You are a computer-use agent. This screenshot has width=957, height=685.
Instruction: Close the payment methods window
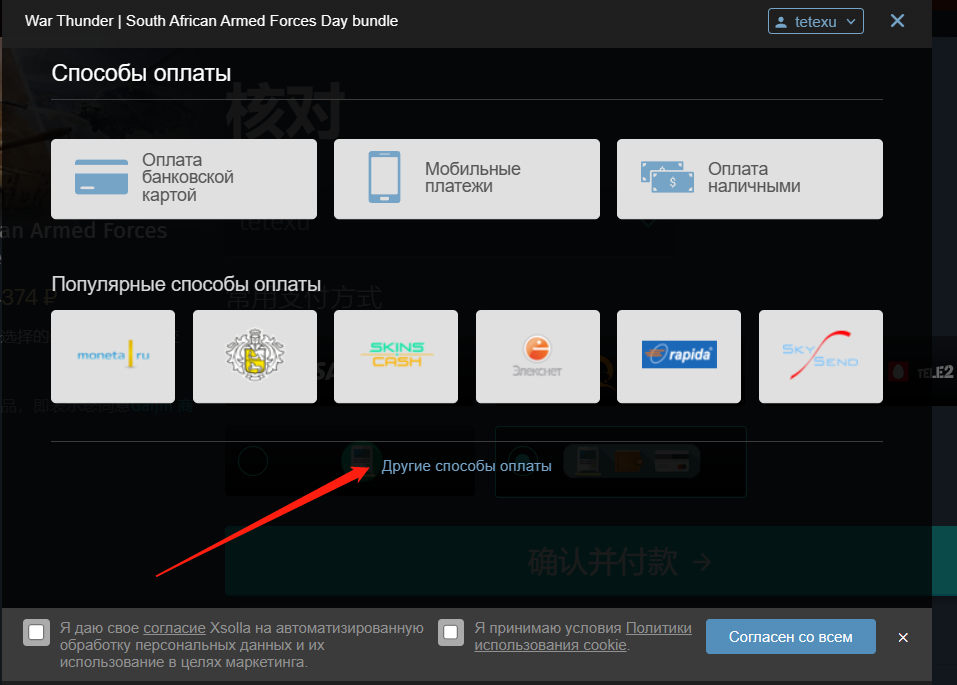[x=897, y=21]
